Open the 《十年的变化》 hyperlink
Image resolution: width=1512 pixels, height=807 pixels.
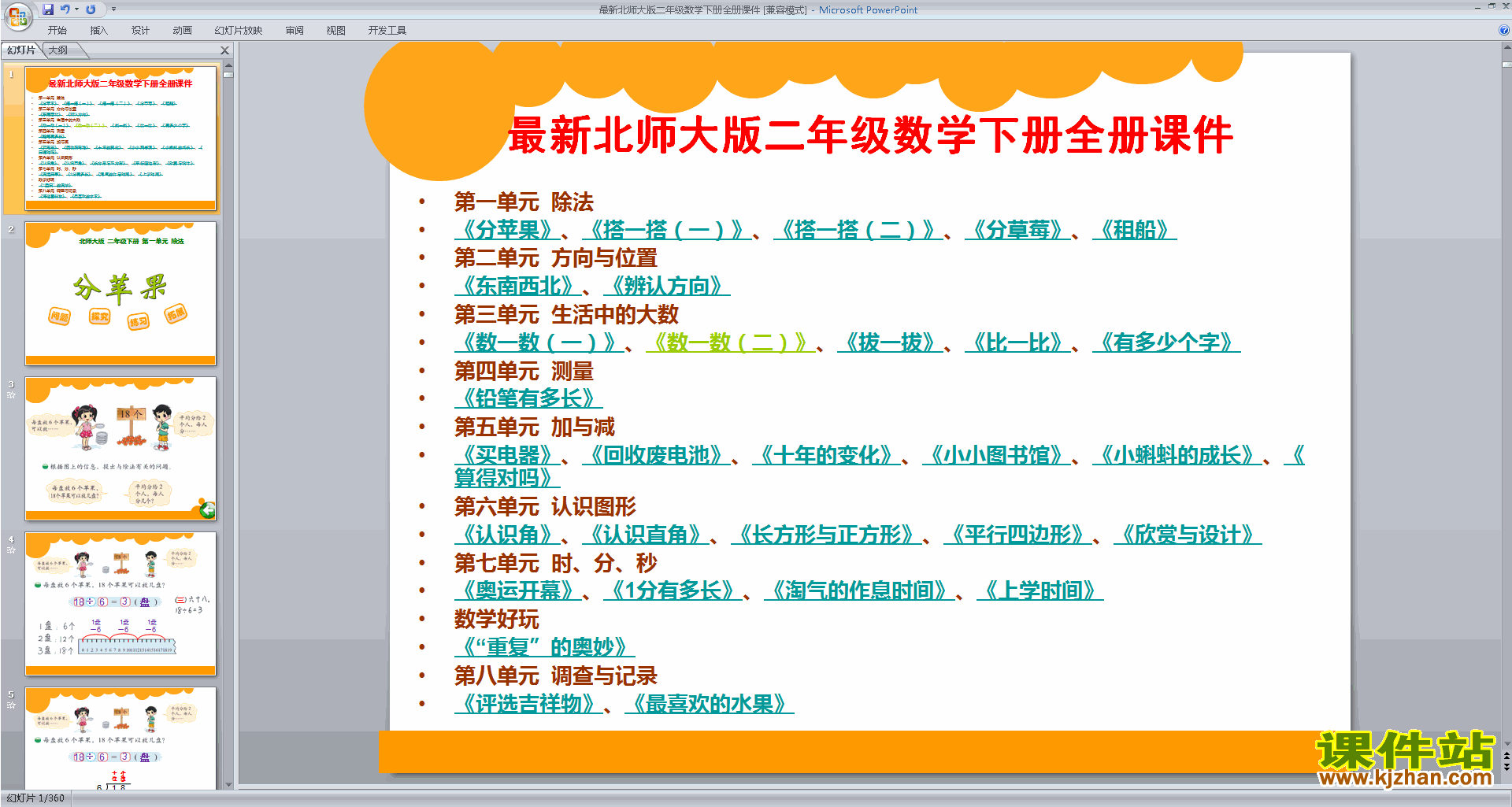pos(826,455)
